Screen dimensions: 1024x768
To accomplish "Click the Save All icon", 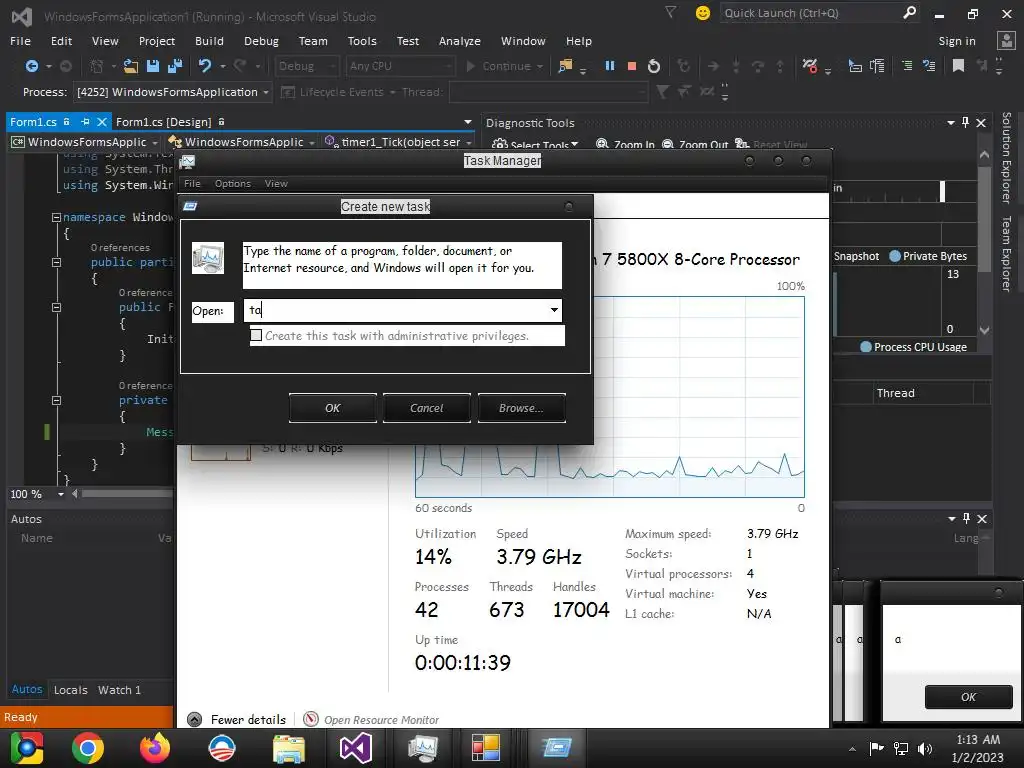I will click(x=175, y=66).
